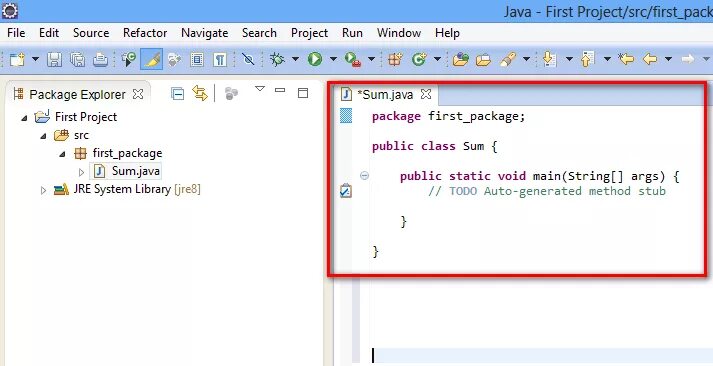Open the New Java Class dropdown arrow
Viewport: 713px width, 366px height.
(437, 60)
